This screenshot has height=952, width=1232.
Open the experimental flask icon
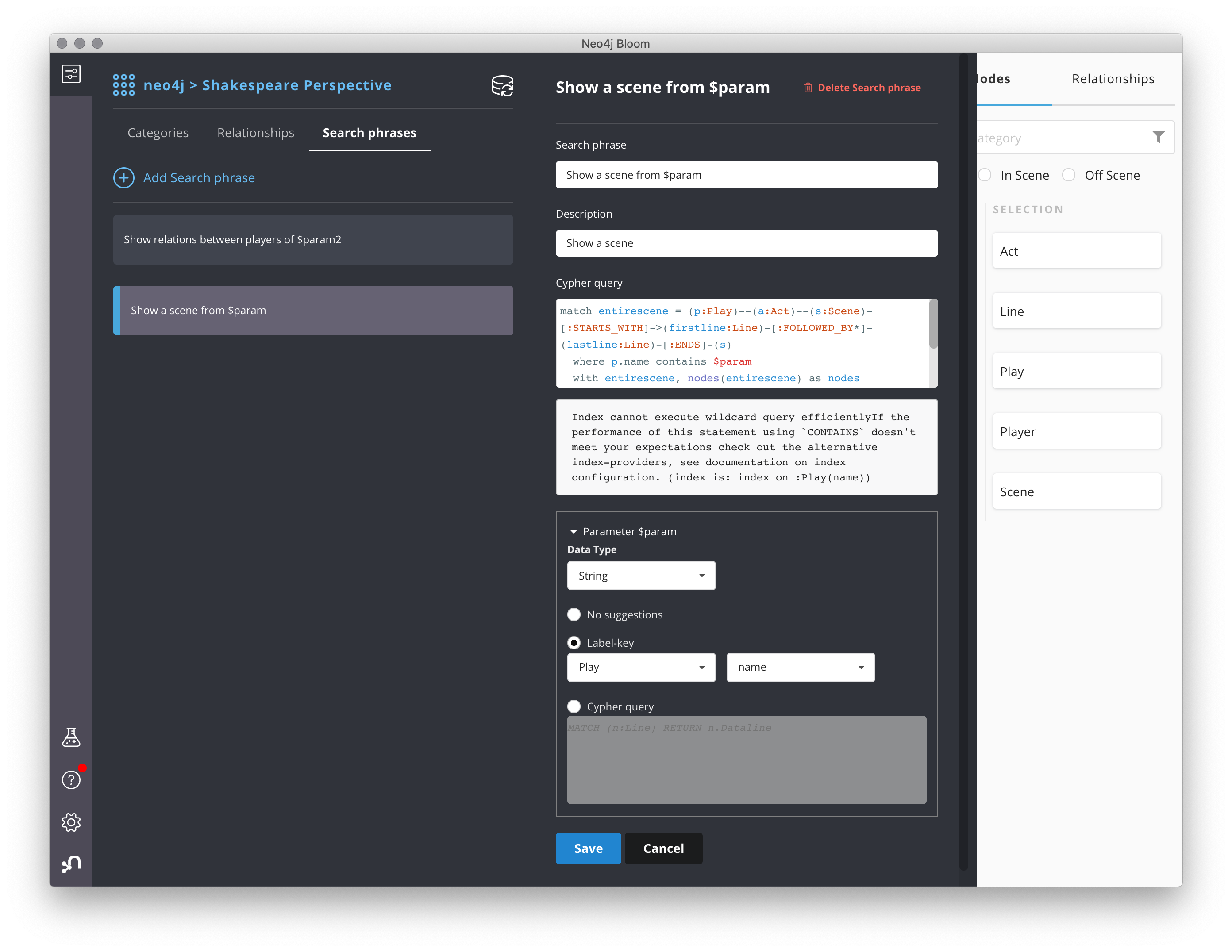(71, 737)
